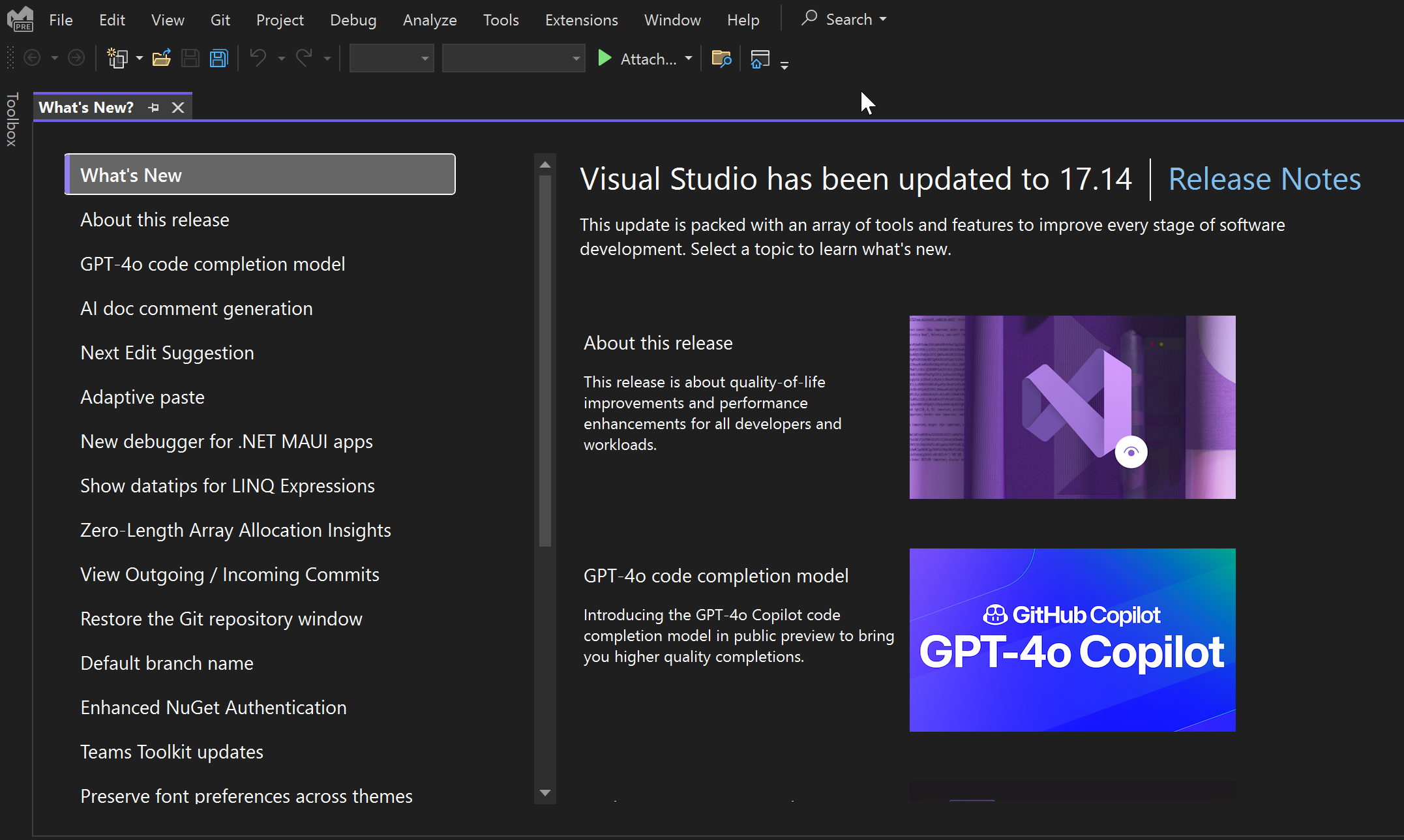Click the Navigate Backward arrow icon

[x=33, y=58]
